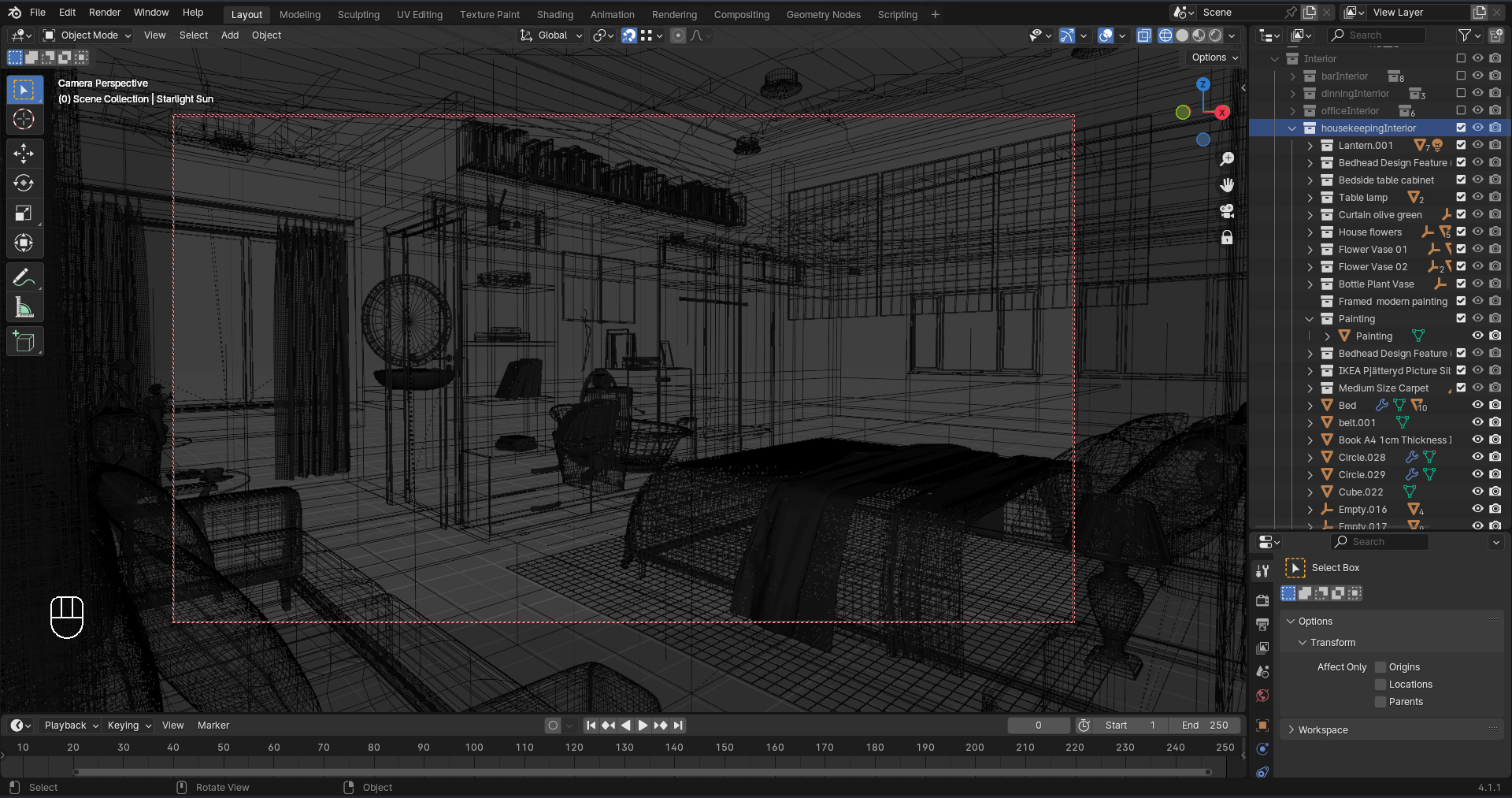Switch to the Shading workspace tab
Viewport: 1512px width, 798px height.
[x=555, y=14]
